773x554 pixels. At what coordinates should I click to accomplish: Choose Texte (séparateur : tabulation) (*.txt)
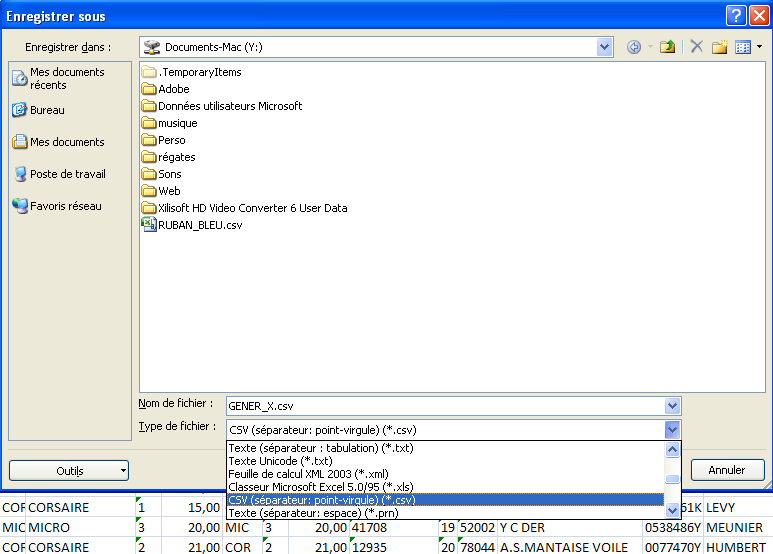coord(446,448)
